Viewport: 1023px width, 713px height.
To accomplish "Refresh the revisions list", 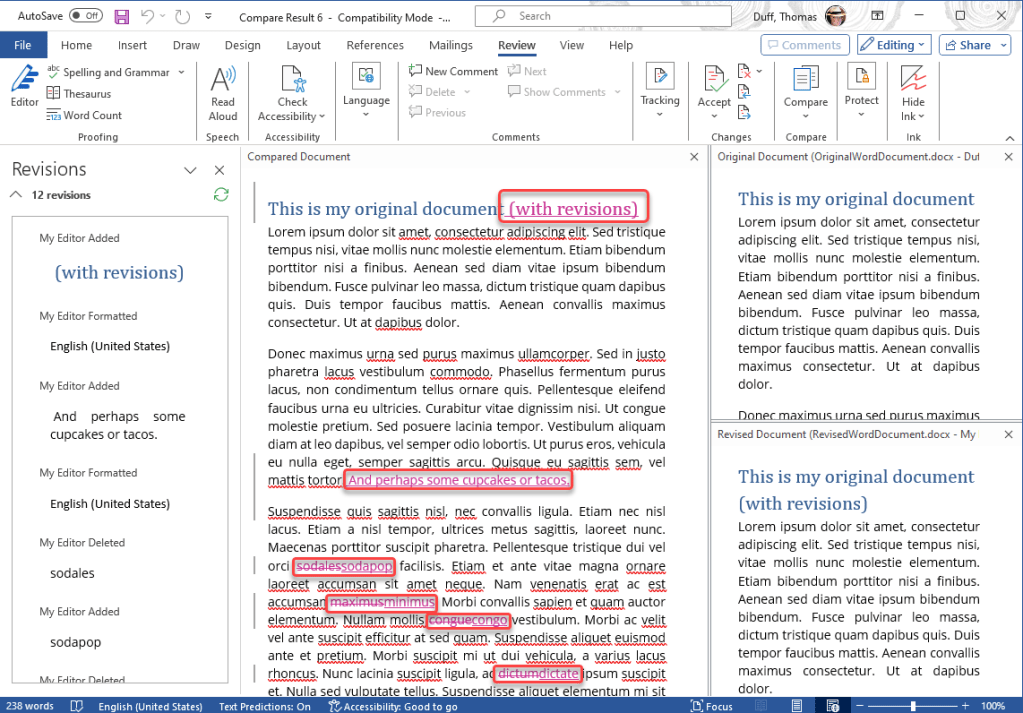I will [x=221, y=195].
